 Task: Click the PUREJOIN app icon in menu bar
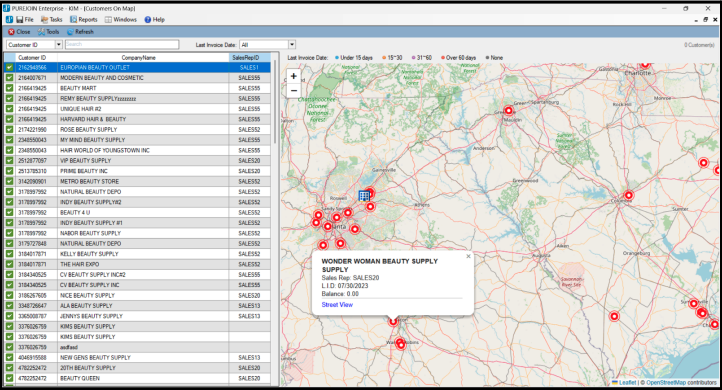click(9, 20)
